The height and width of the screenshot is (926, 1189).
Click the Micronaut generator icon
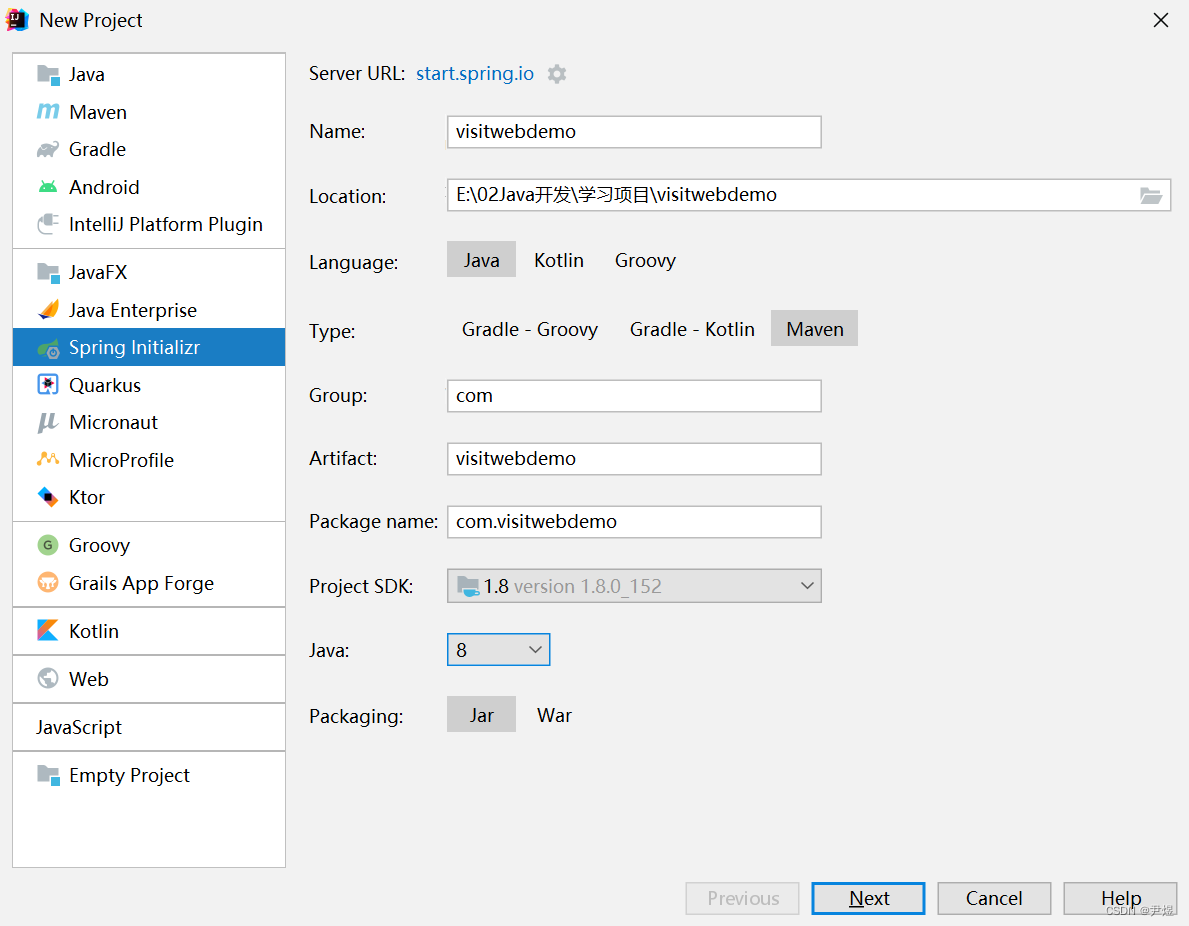click(x=49, y=422)
